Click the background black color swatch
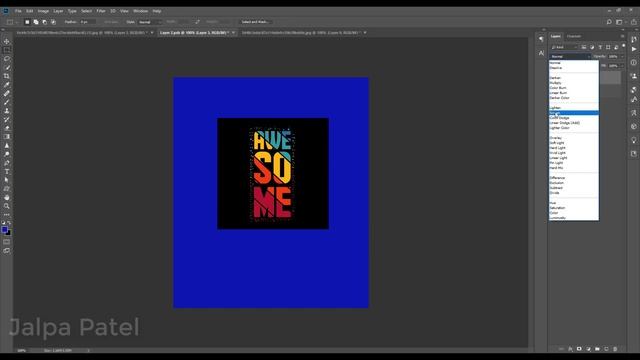Viewport: 640px width, 360px height. [9, 233]
